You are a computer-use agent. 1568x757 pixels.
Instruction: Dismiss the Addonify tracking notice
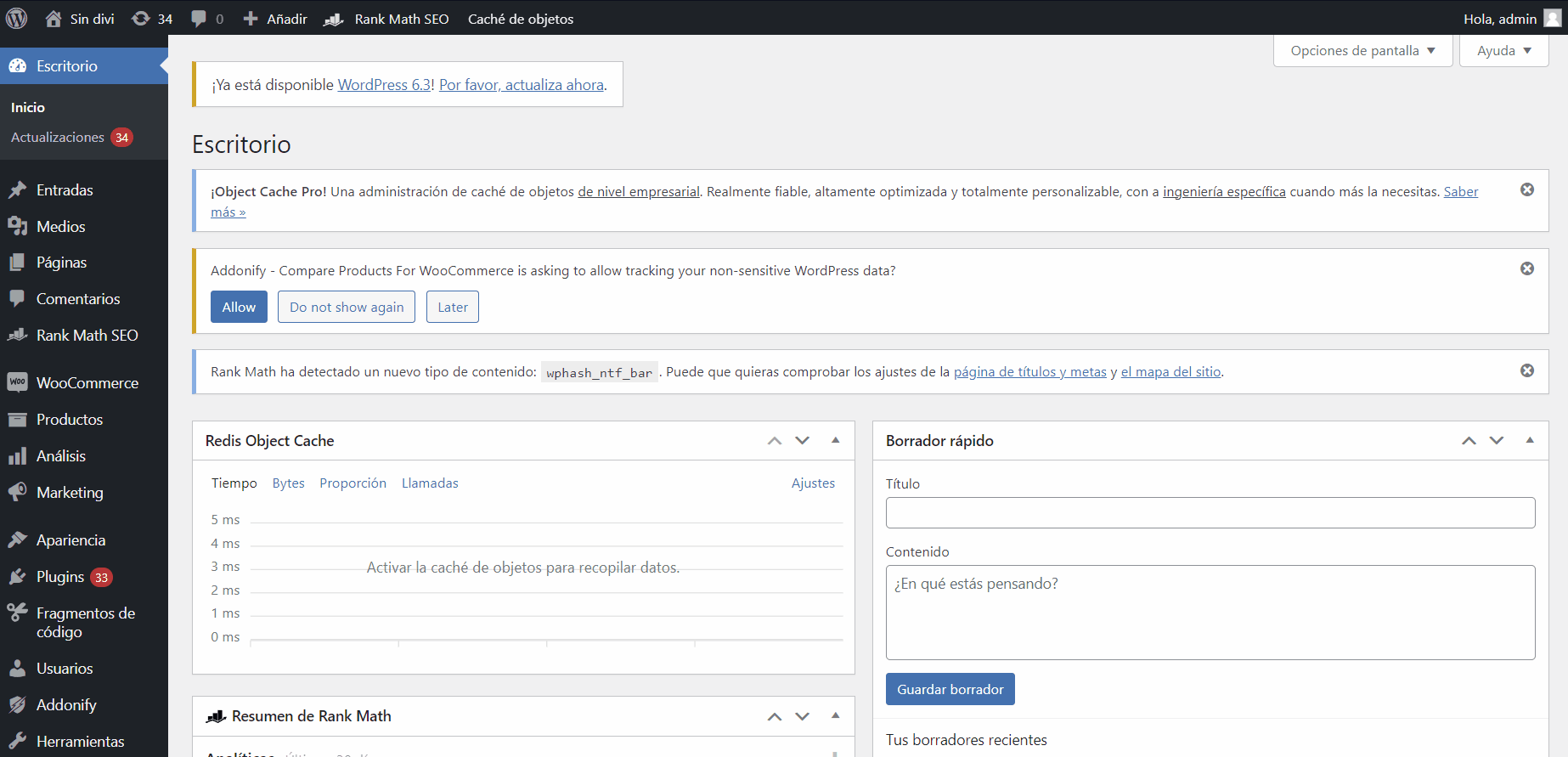click(x=1526, y=268)
